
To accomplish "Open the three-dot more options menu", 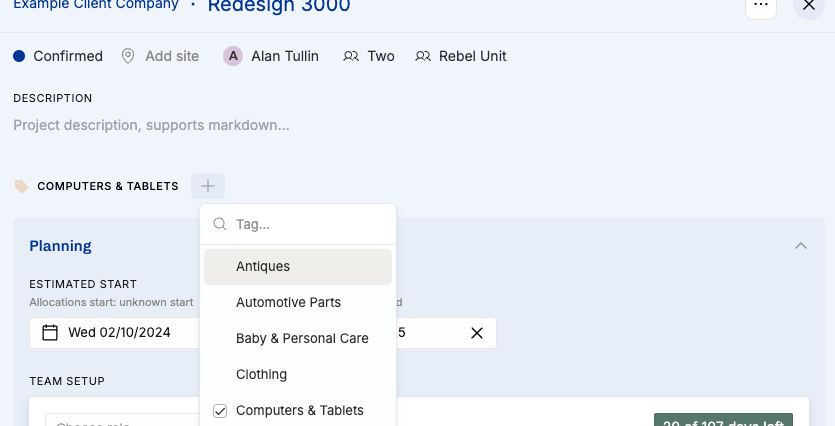I will coord(761,5).
